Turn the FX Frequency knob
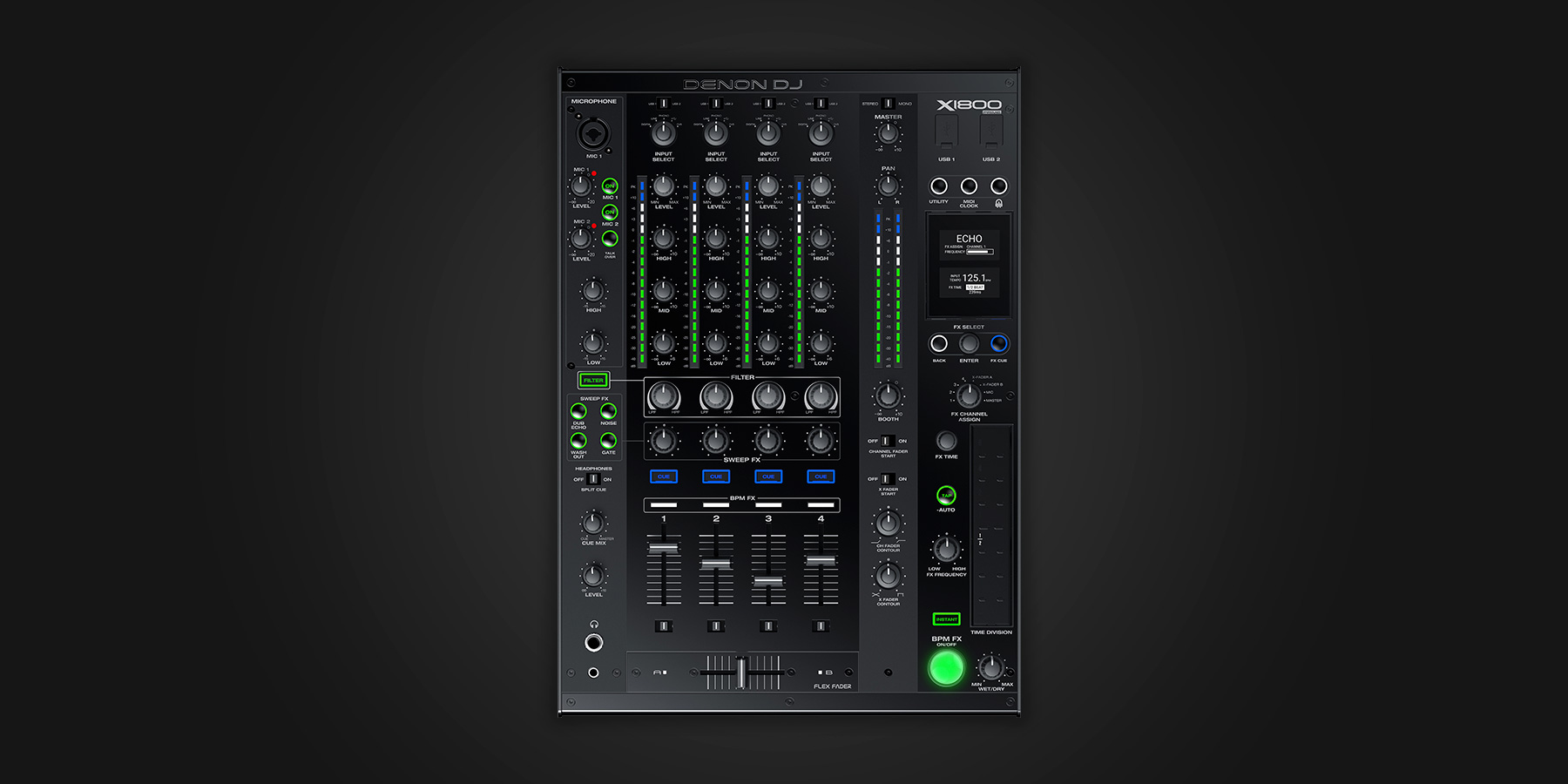Image resolution: width=1568 pixels, height=784 pixels. click(946, 549)
